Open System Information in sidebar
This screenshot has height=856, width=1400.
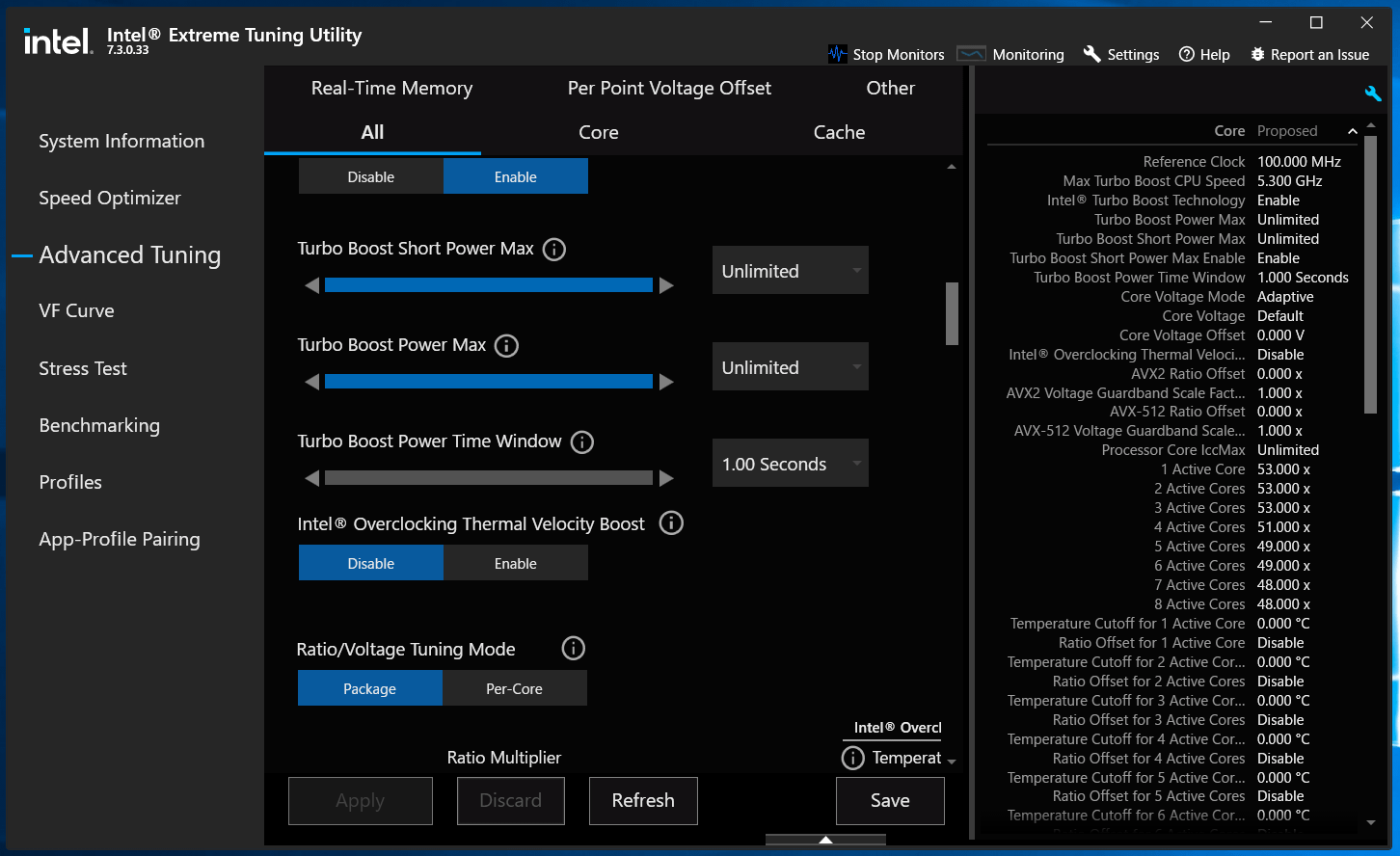point(121,141)
